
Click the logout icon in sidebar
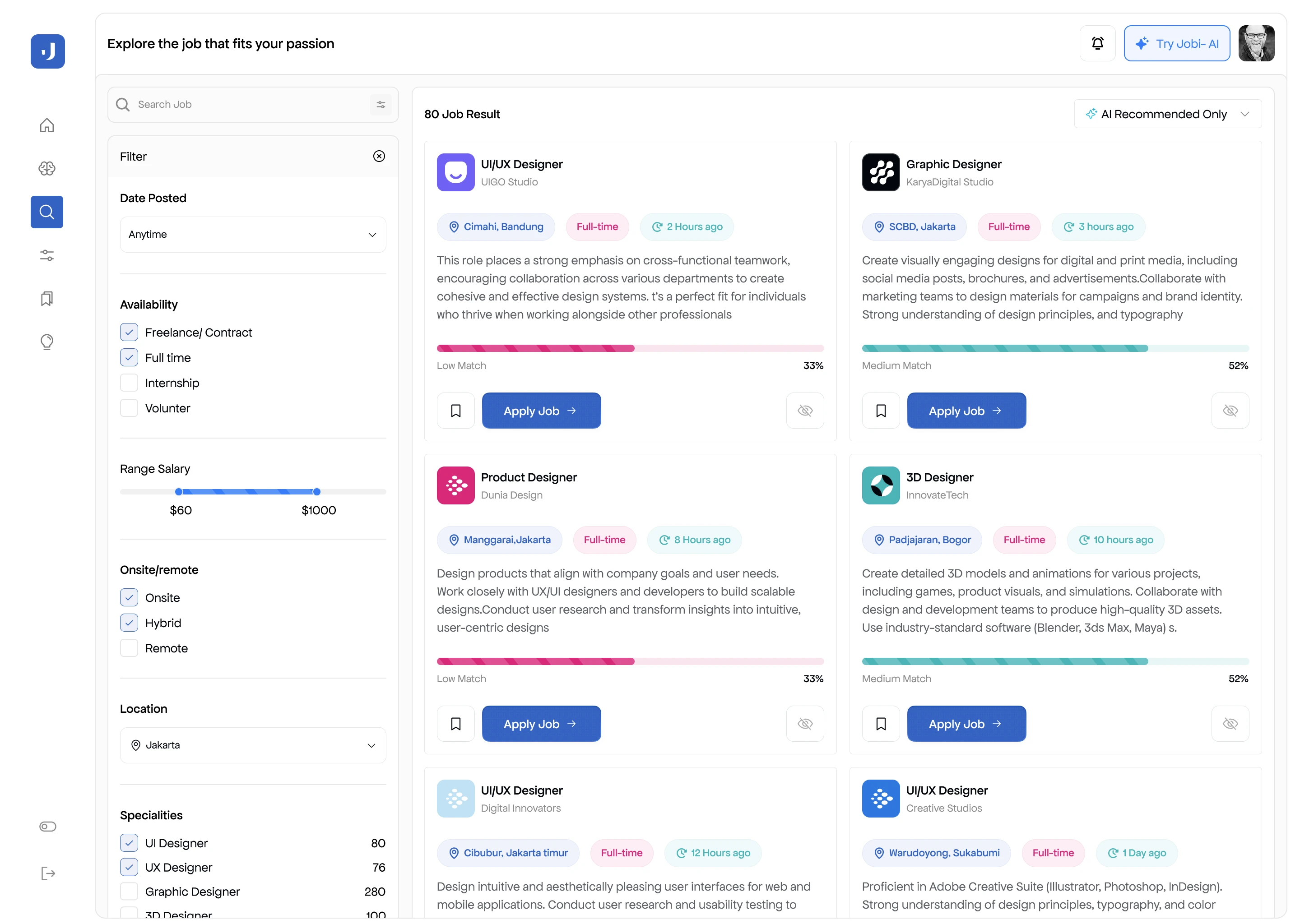(x=48, y=873)
